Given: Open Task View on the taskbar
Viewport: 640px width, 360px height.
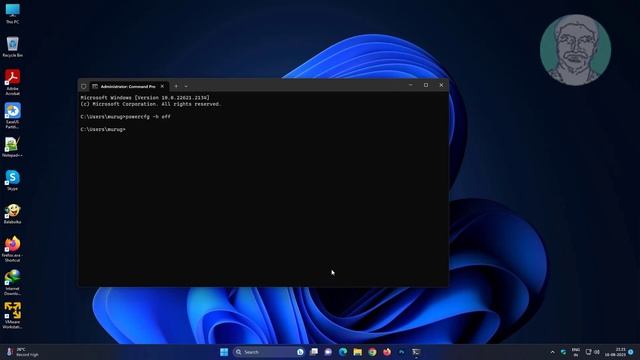Looking at the screenshot, I should (x=313, y=352).
